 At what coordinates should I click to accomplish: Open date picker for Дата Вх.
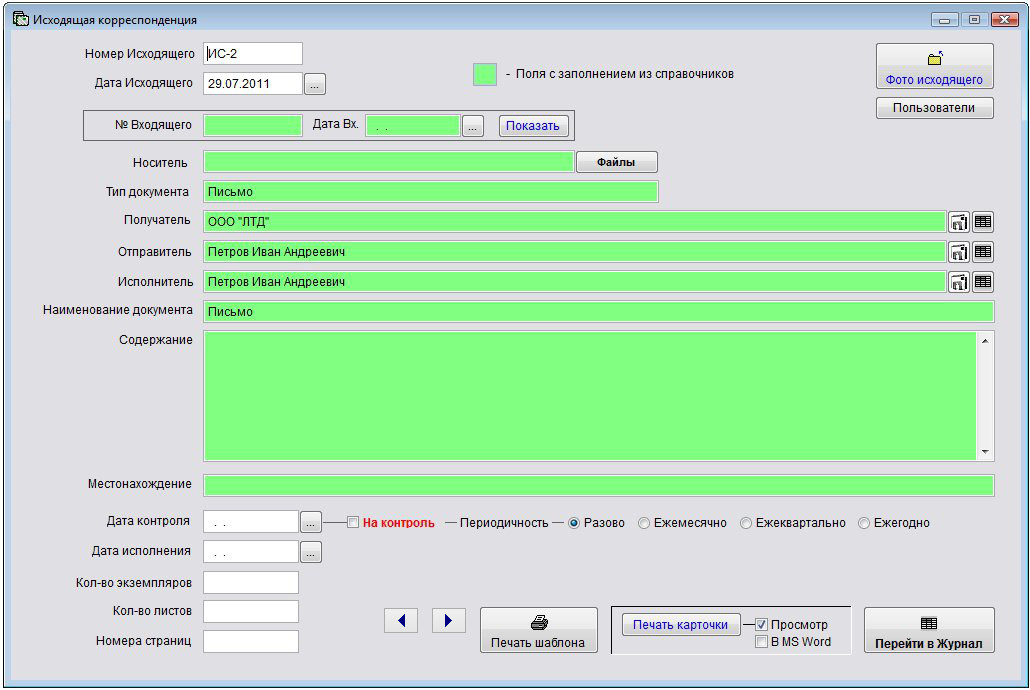[x=472, y=126]
